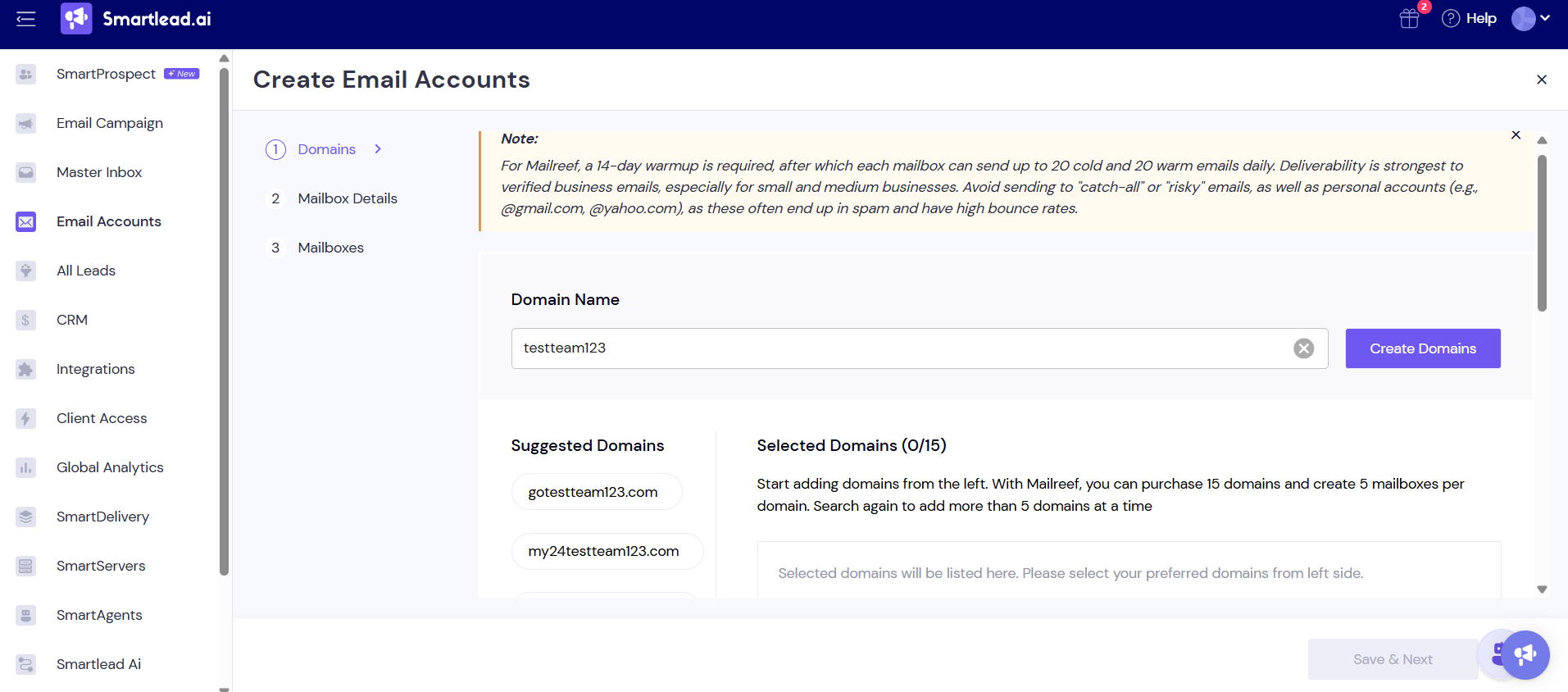Screen dimensions: 1568x692
Task: Open Smartlead Ai section
Action: point(98,664)
